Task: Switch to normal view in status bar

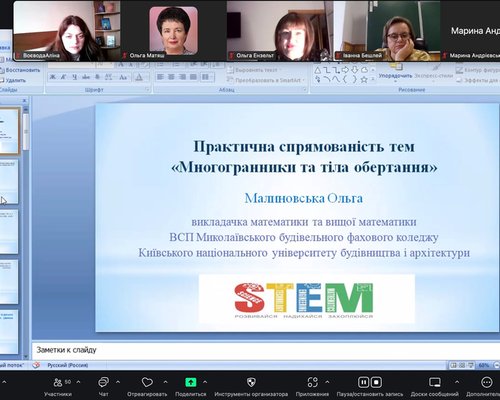Action: tap(453, 365)
